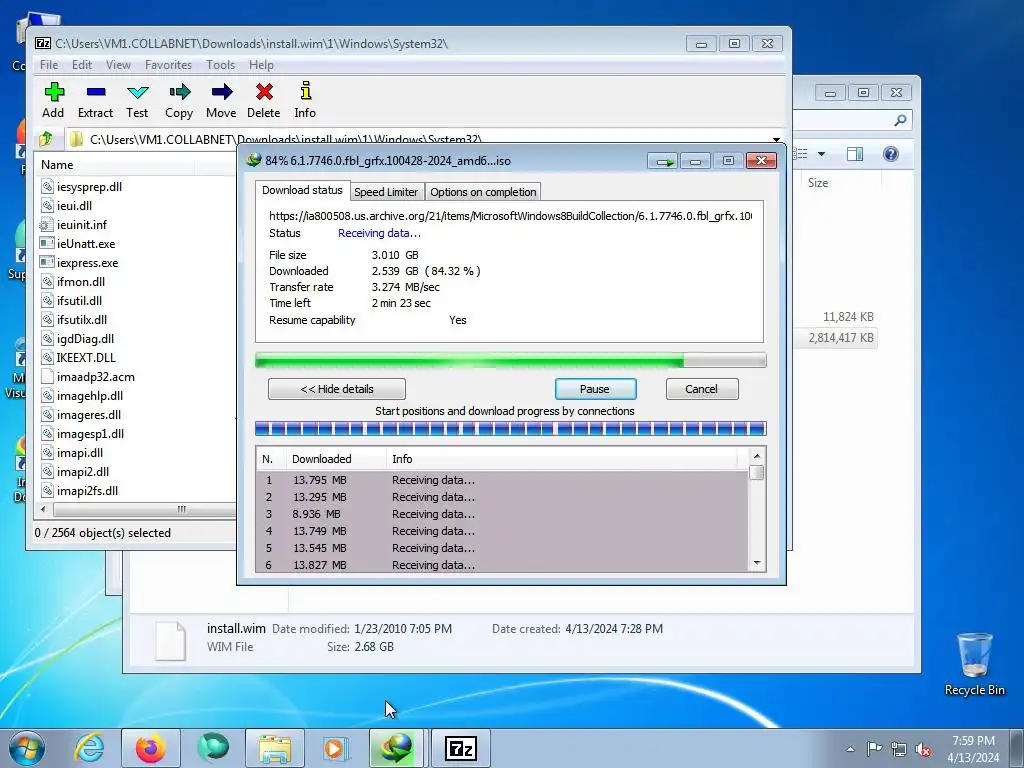Click the green arrow button in download title bar
Screen dimensions: 1024x768
click(664, 161)
